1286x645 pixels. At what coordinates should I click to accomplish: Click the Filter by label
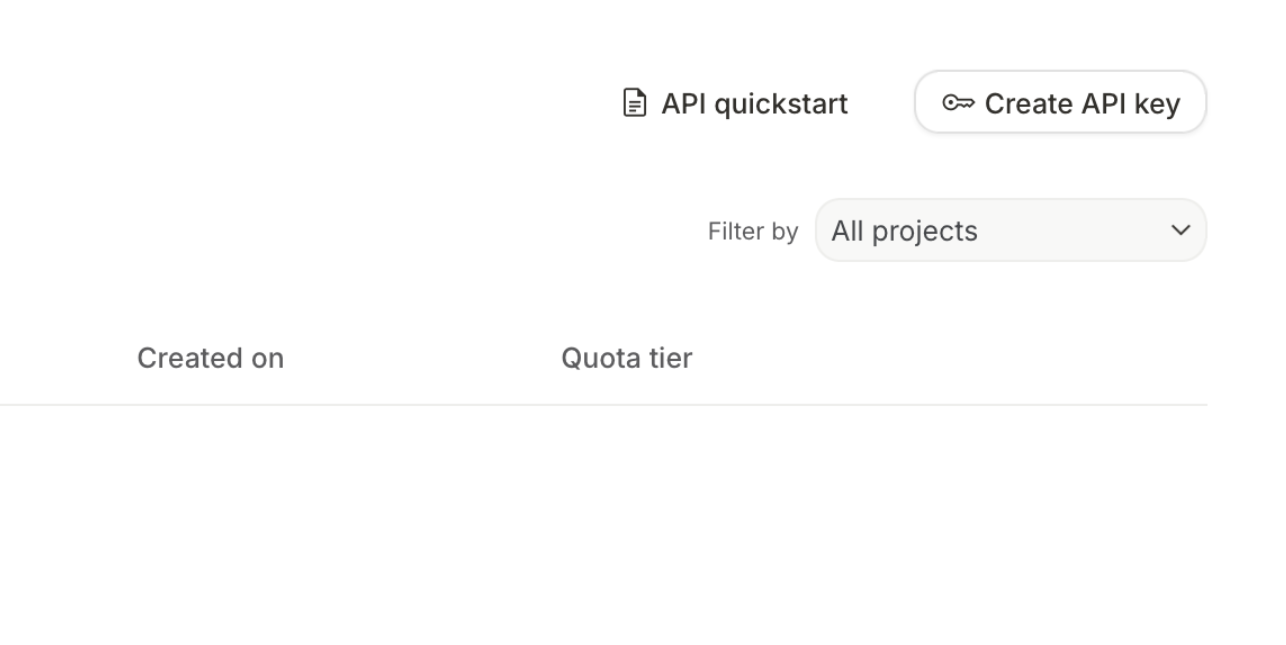point(752,231)
